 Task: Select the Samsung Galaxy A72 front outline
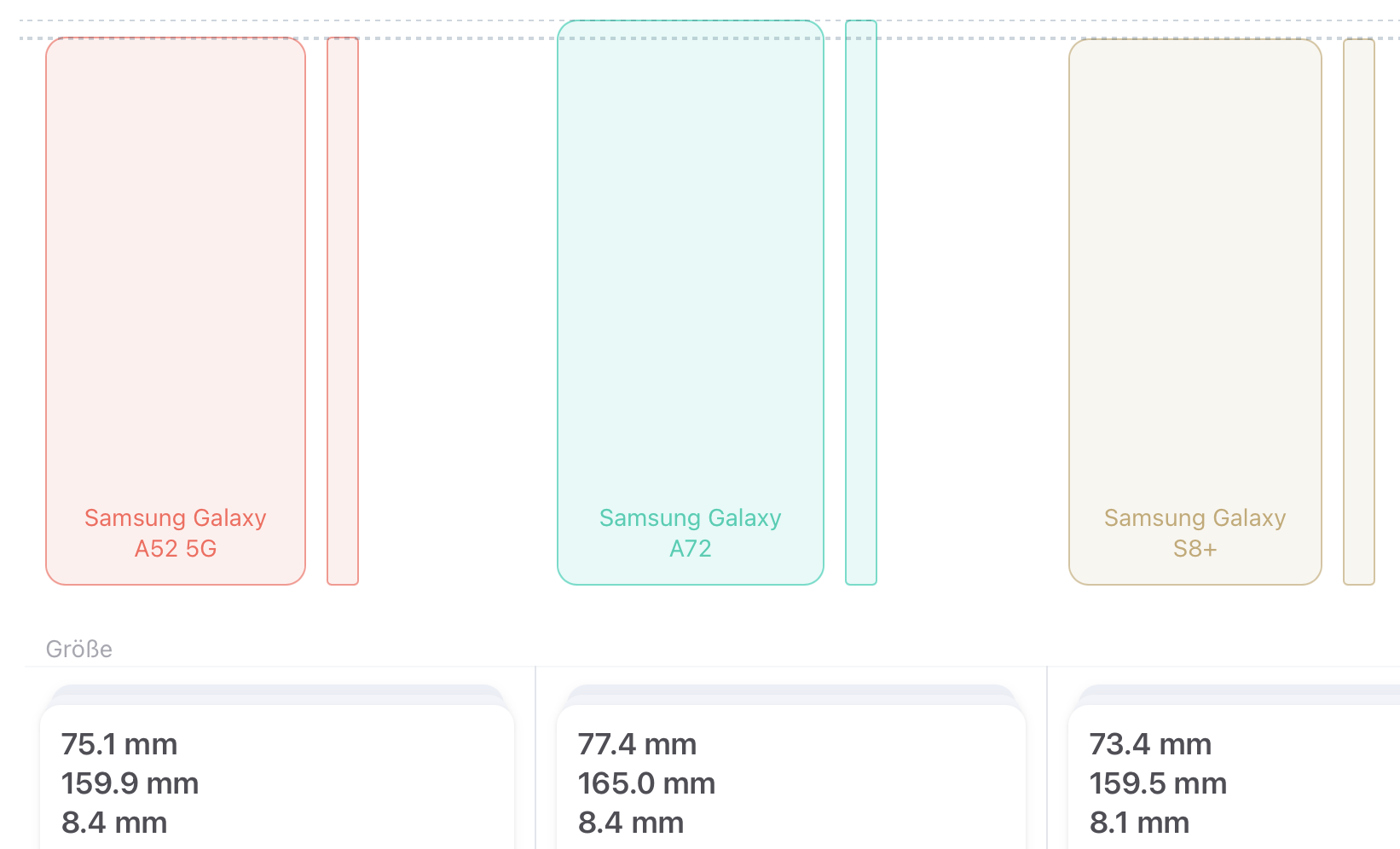pyautogui.click(x=691, y=303)
